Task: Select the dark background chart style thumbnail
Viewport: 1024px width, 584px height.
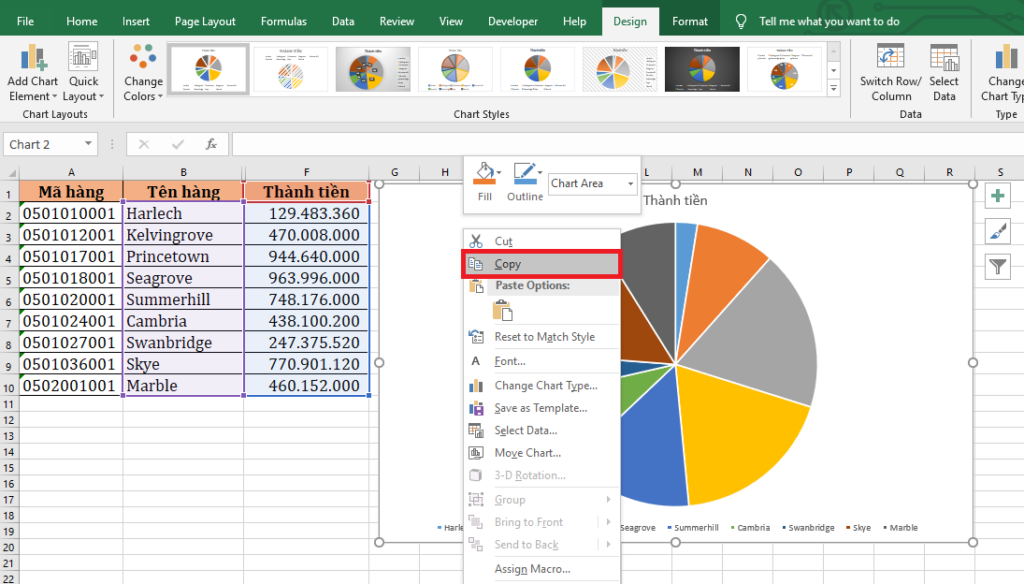Action: tap(702, 69)
